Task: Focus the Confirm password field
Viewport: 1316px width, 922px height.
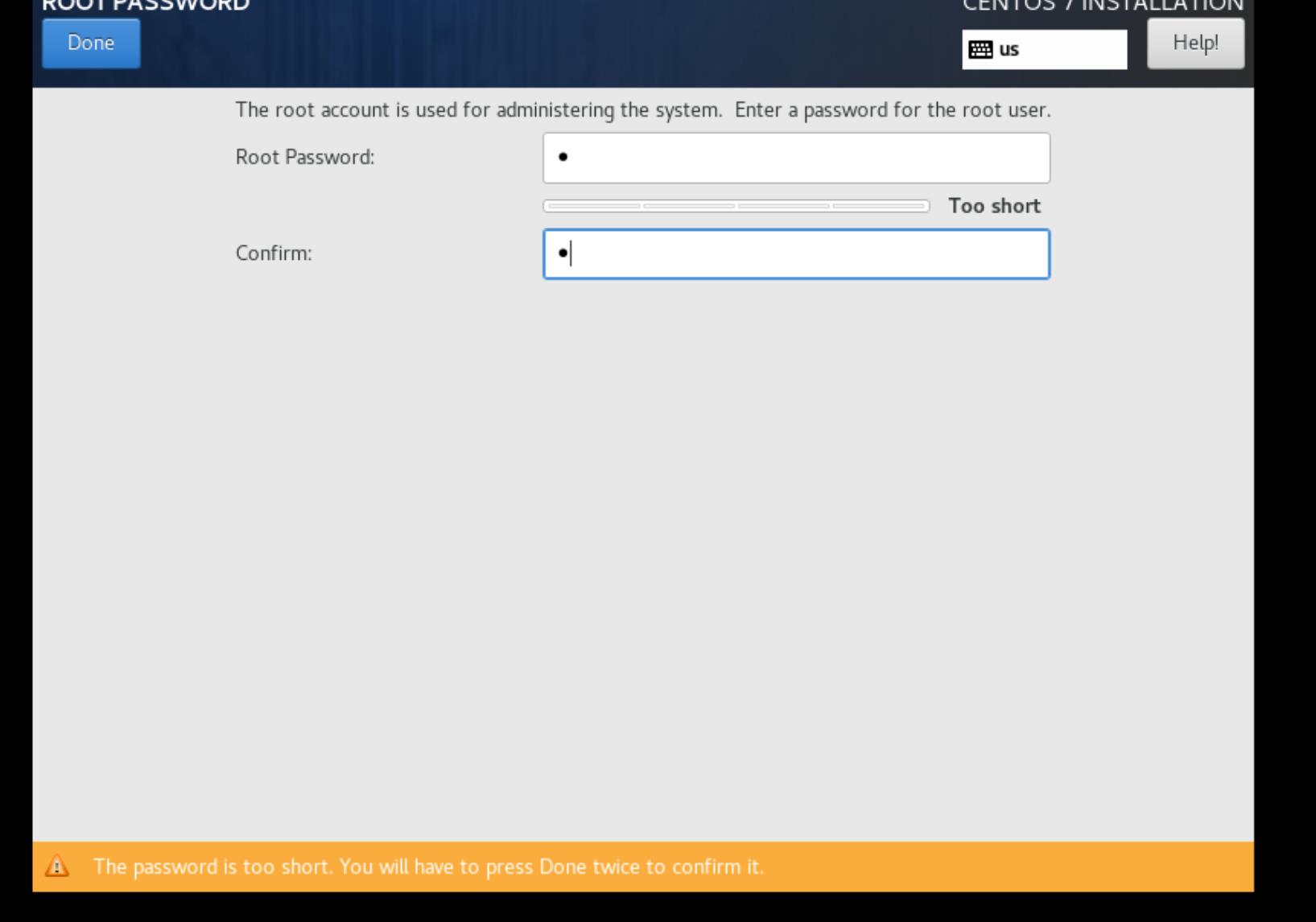Action: [796, 254]
